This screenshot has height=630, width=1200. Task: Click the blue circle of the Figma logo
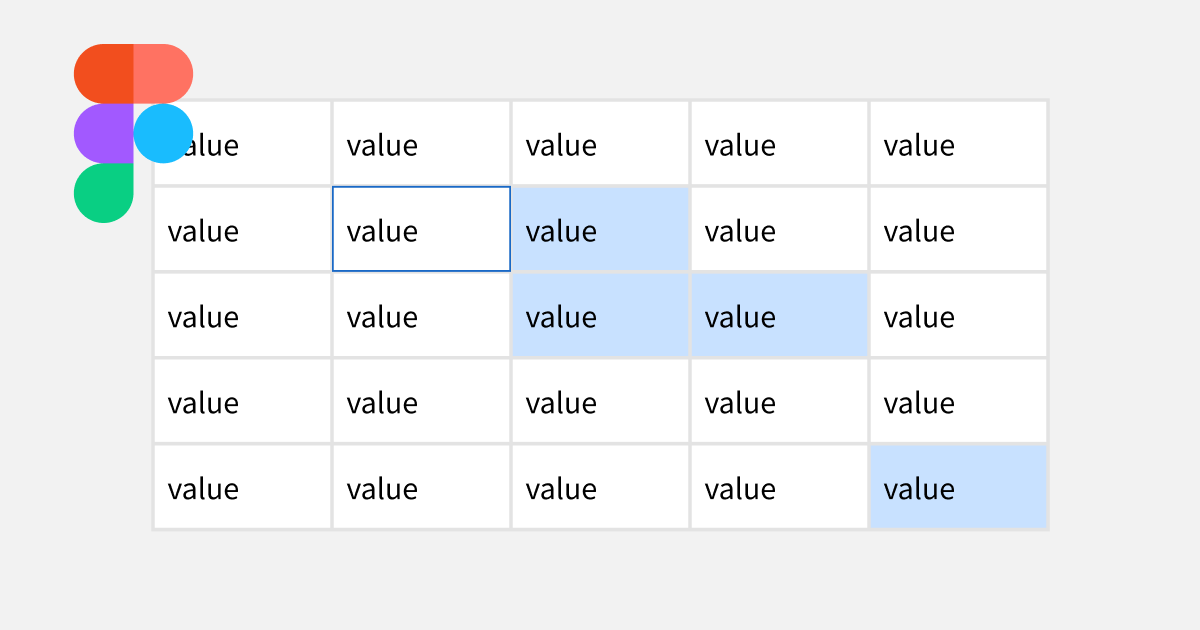coord(164,133)
